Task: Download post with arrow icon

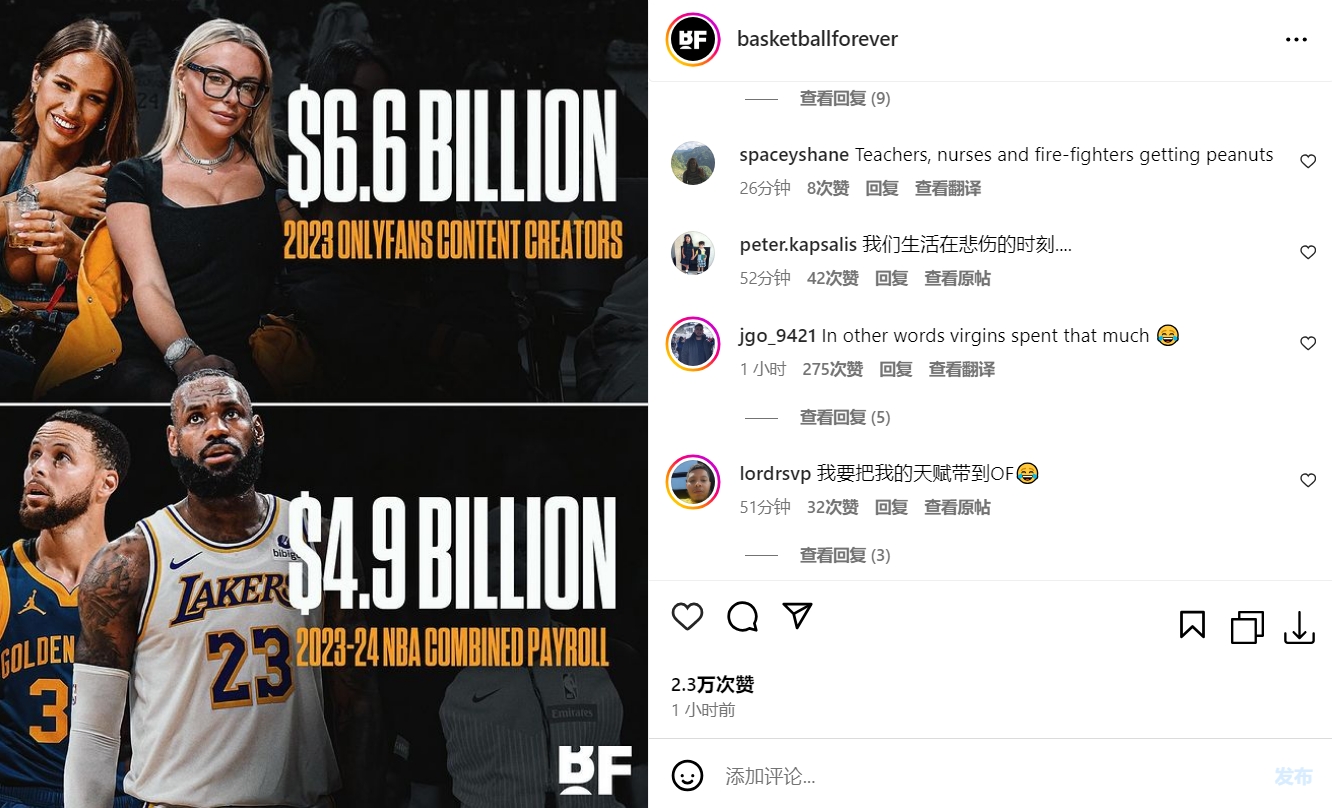Action: tap(1299, 627)
